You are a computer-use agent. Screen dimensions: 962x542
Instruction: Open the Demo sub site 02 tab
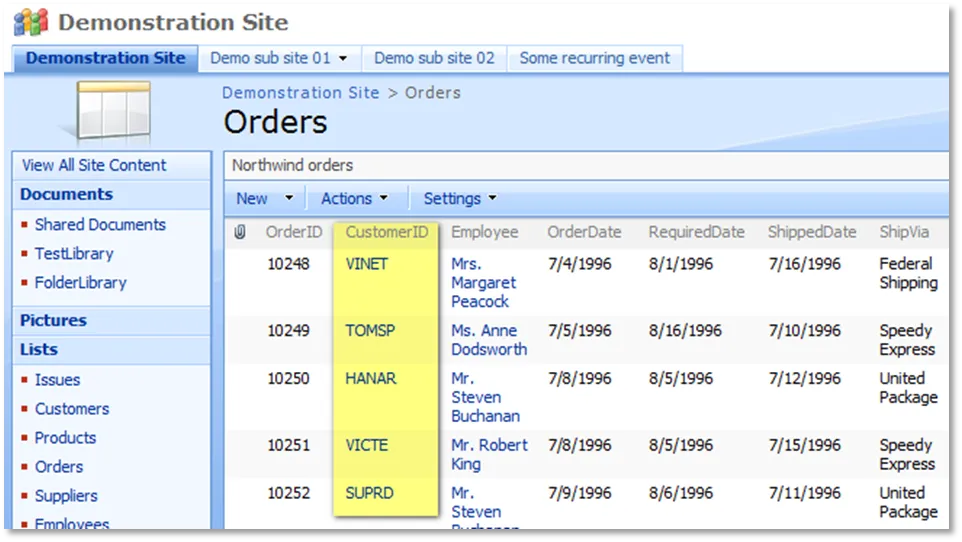[434, 58]
